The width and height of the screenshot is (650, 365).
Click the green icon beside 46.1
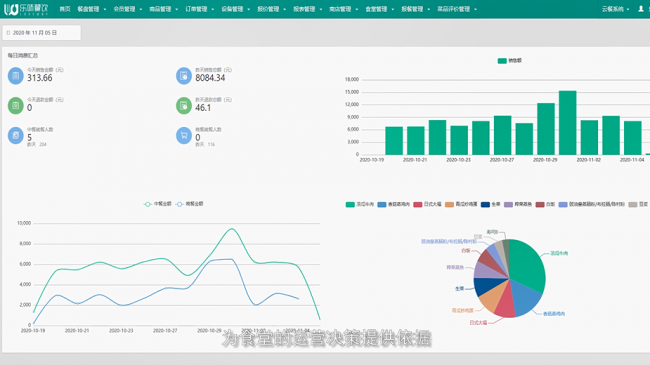[x=184, y=106]
